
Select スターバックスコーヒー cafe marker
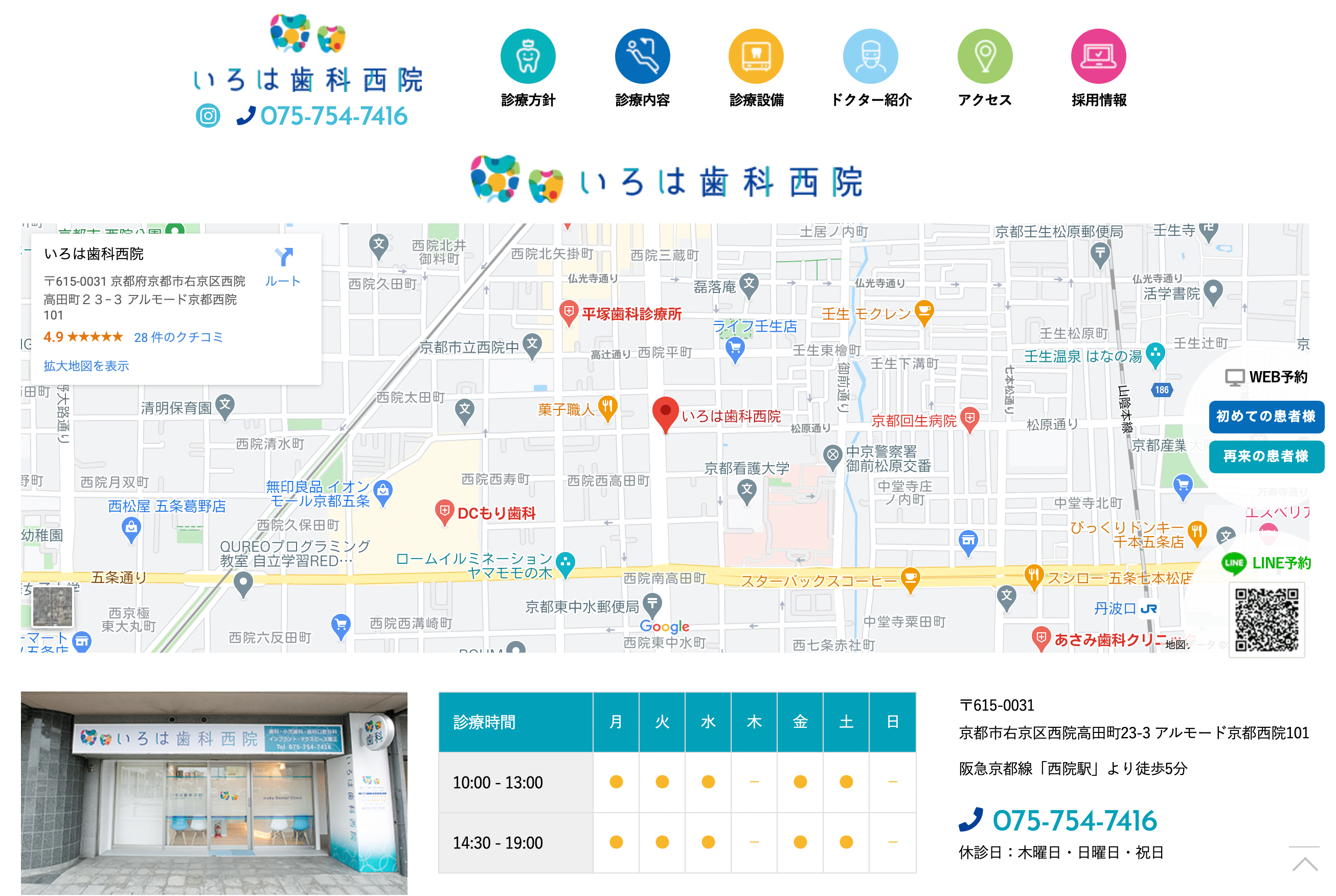[910, 580]
